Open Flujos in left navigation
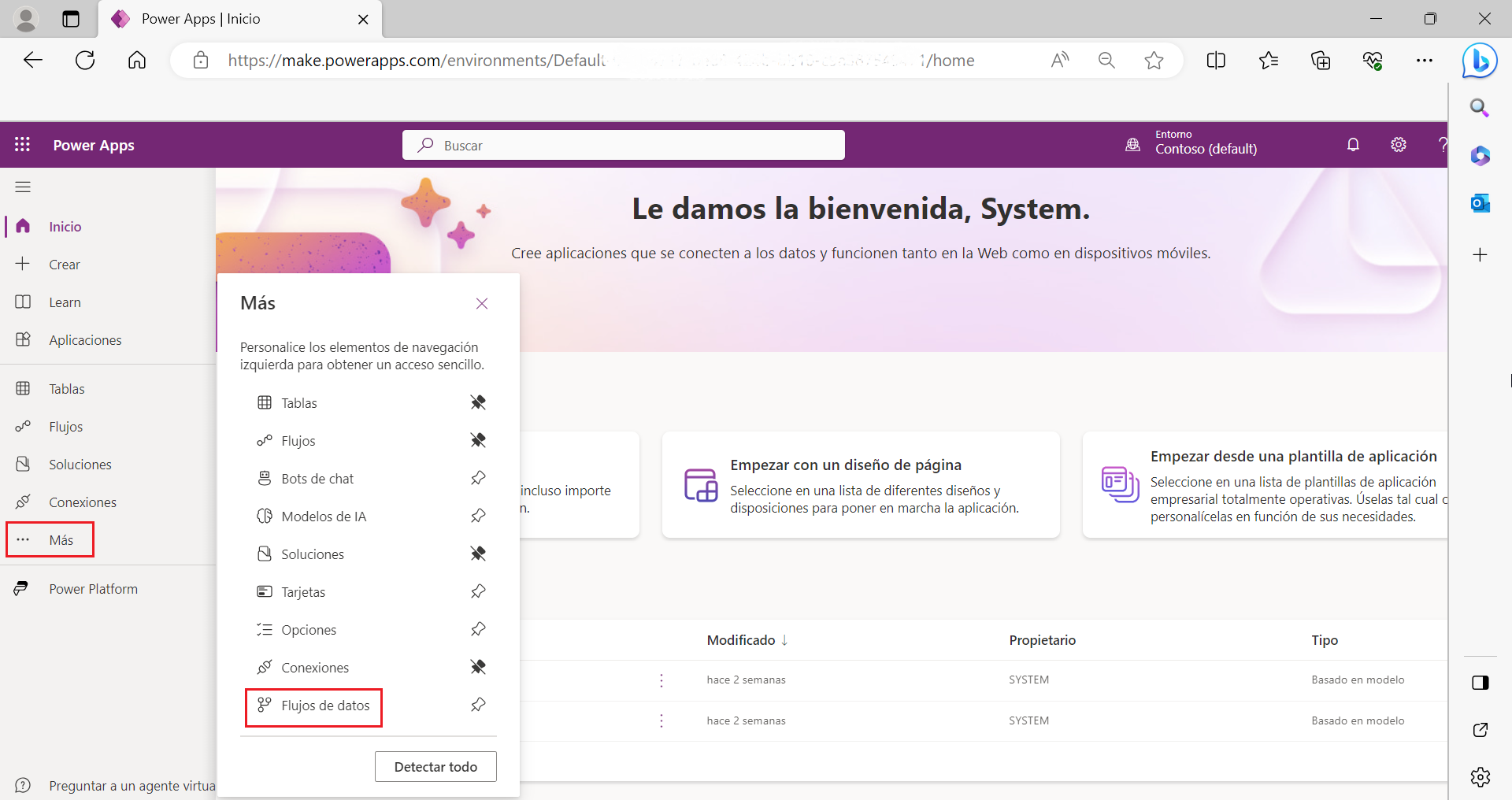Screen dimensions: 1512x800 point(65,426)
